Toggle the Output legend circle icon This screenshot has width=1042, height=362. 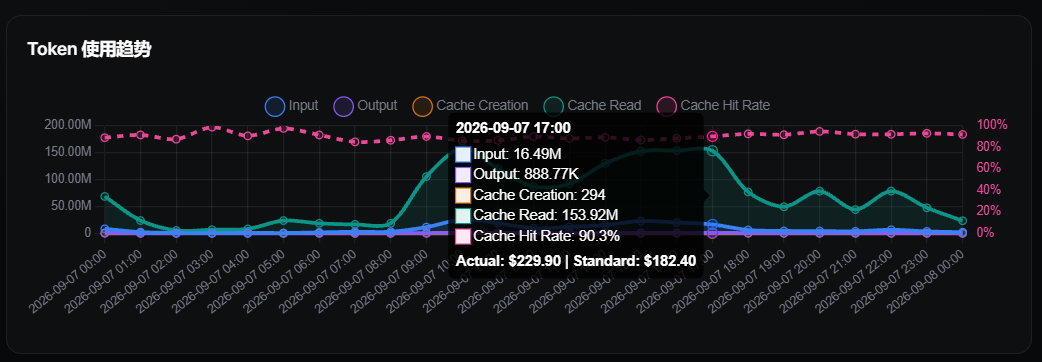pyautogui.click(x=344, y=106)
